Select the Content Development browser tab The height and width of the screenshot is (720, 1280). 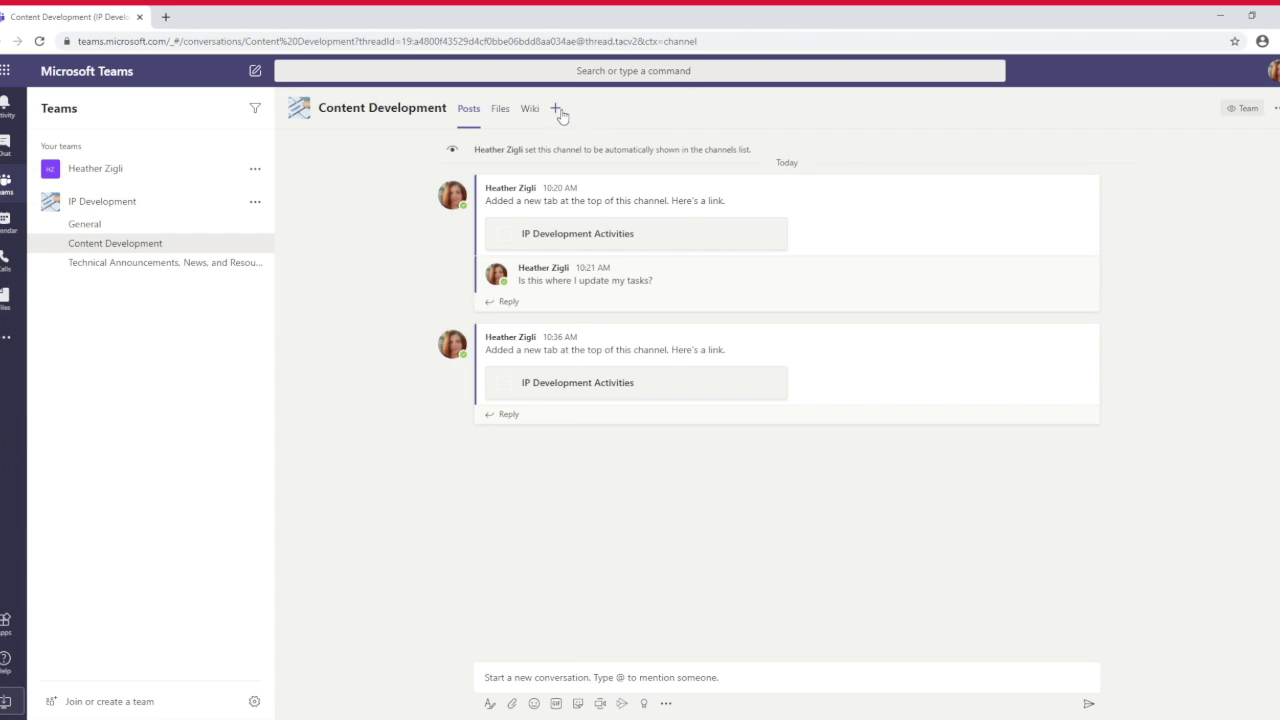coord(70,17)
